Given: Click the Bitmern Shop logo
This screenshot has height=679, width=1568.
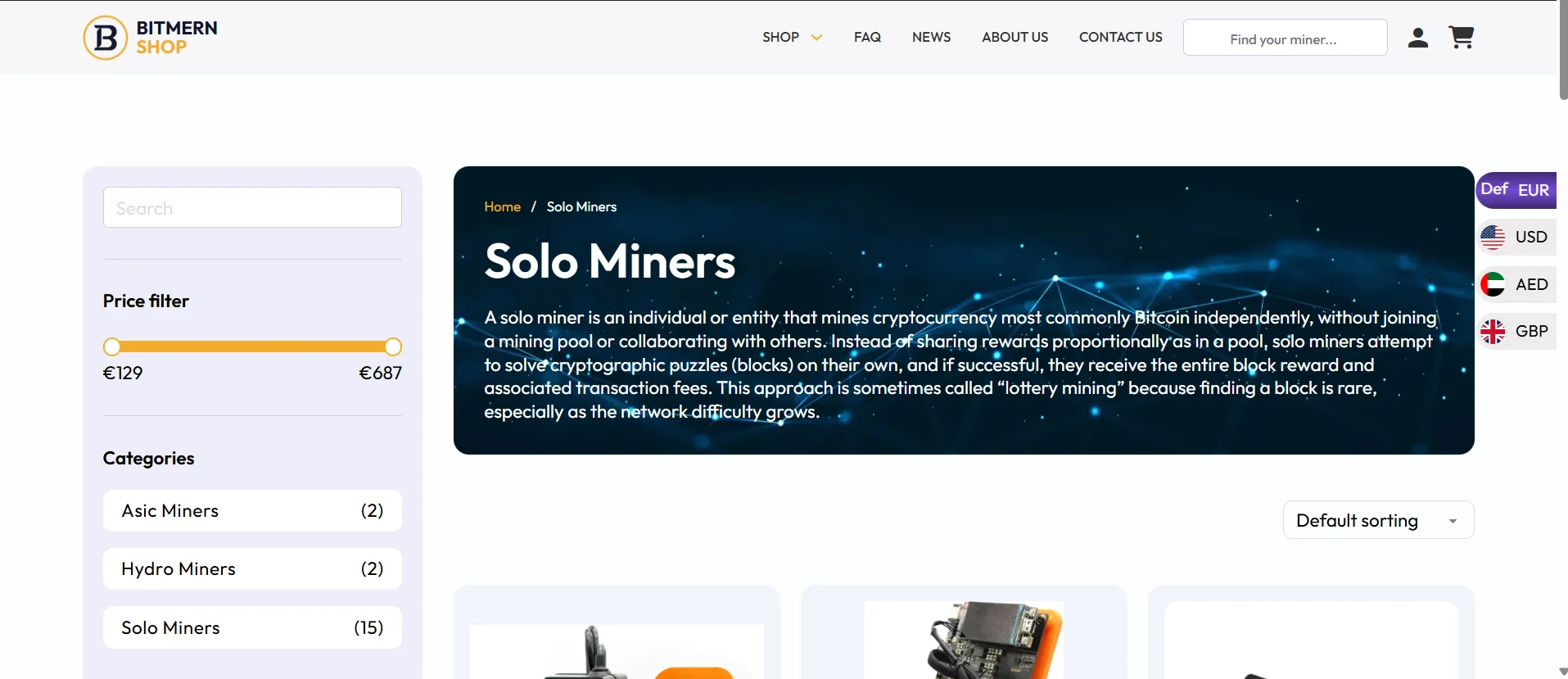Looking at the screenshot, I should (151, 38).
